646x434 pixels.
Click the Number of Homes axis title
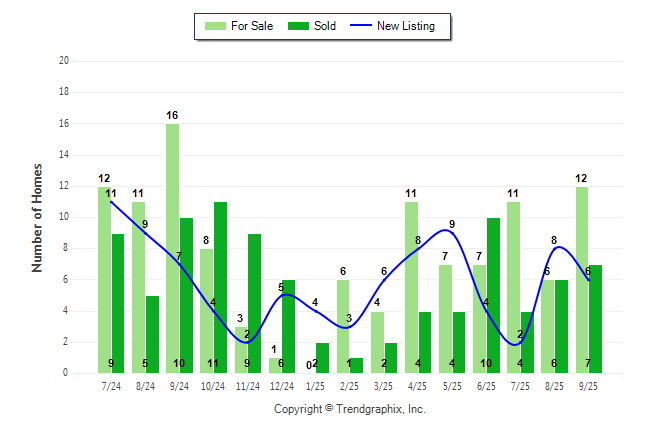(x=37, y=217)
